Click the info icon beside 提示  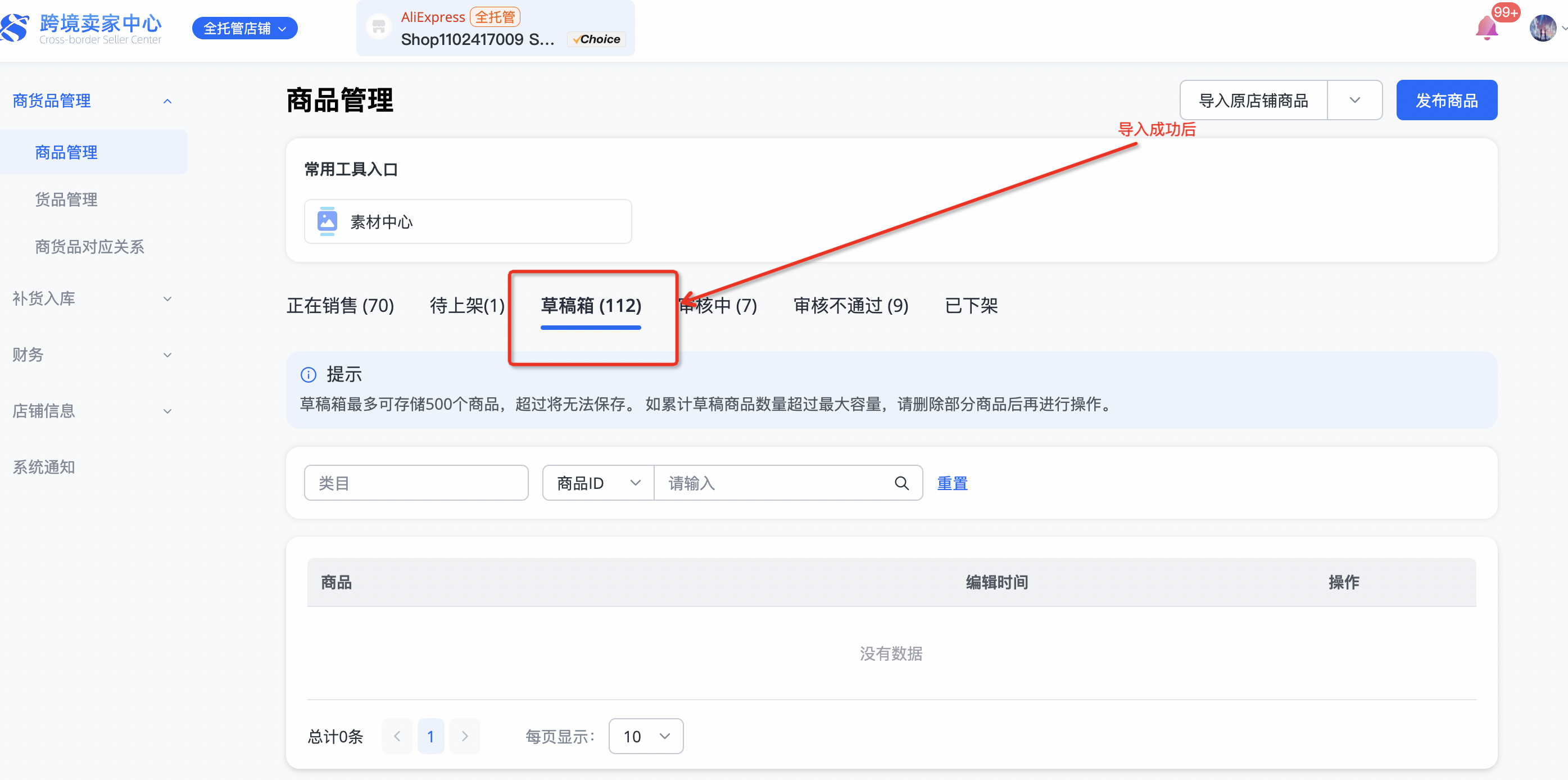309,374
